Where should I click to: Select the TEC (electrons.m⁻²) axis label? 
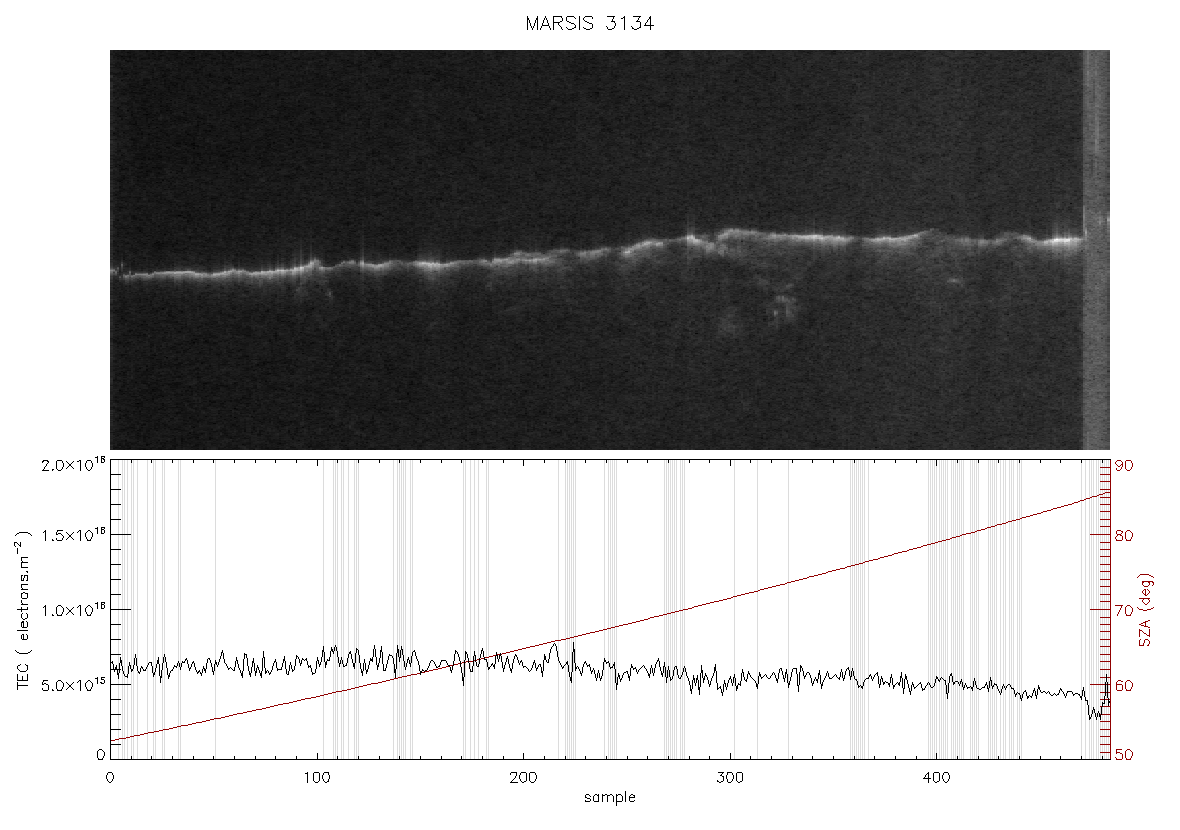22,610
